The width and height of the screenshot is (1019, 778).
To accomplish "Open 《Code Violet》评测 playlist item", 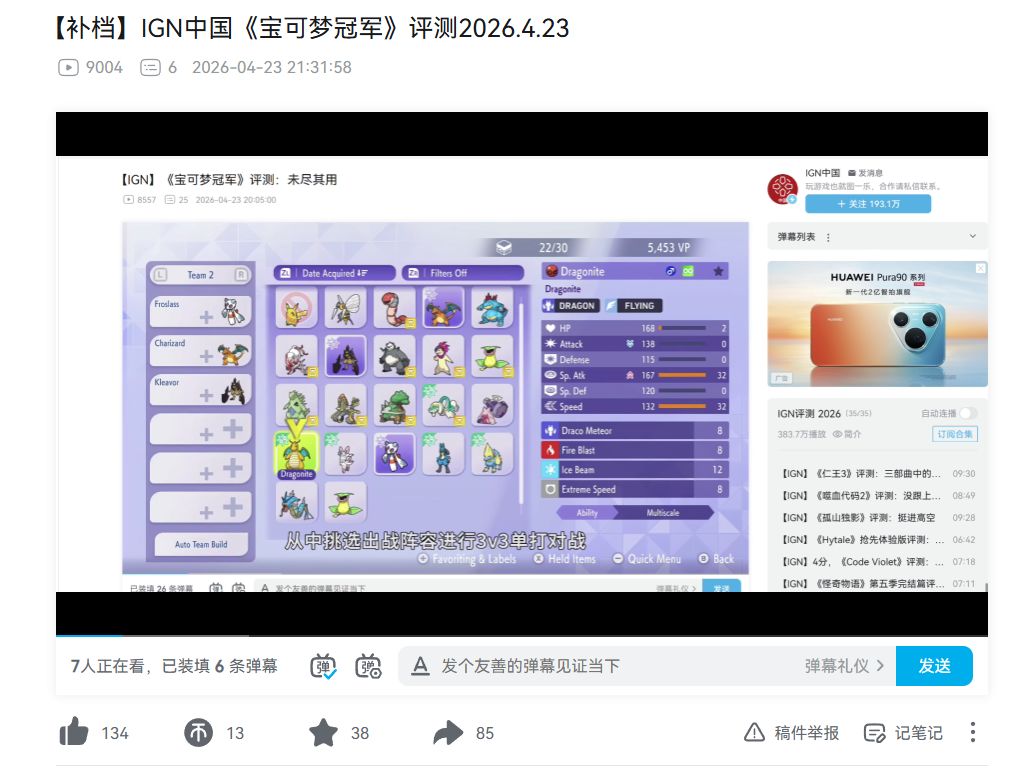I will click(878, 562).
